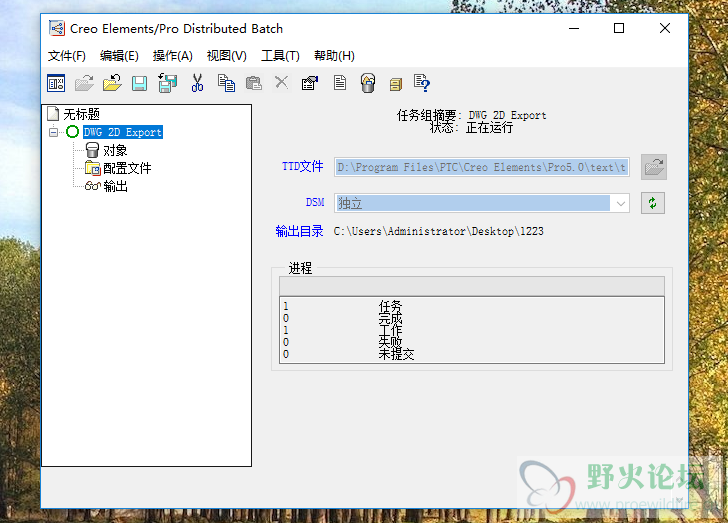The image size is (728, 523).
Task: Open the 编辑(E) menu
Action: 119,56
